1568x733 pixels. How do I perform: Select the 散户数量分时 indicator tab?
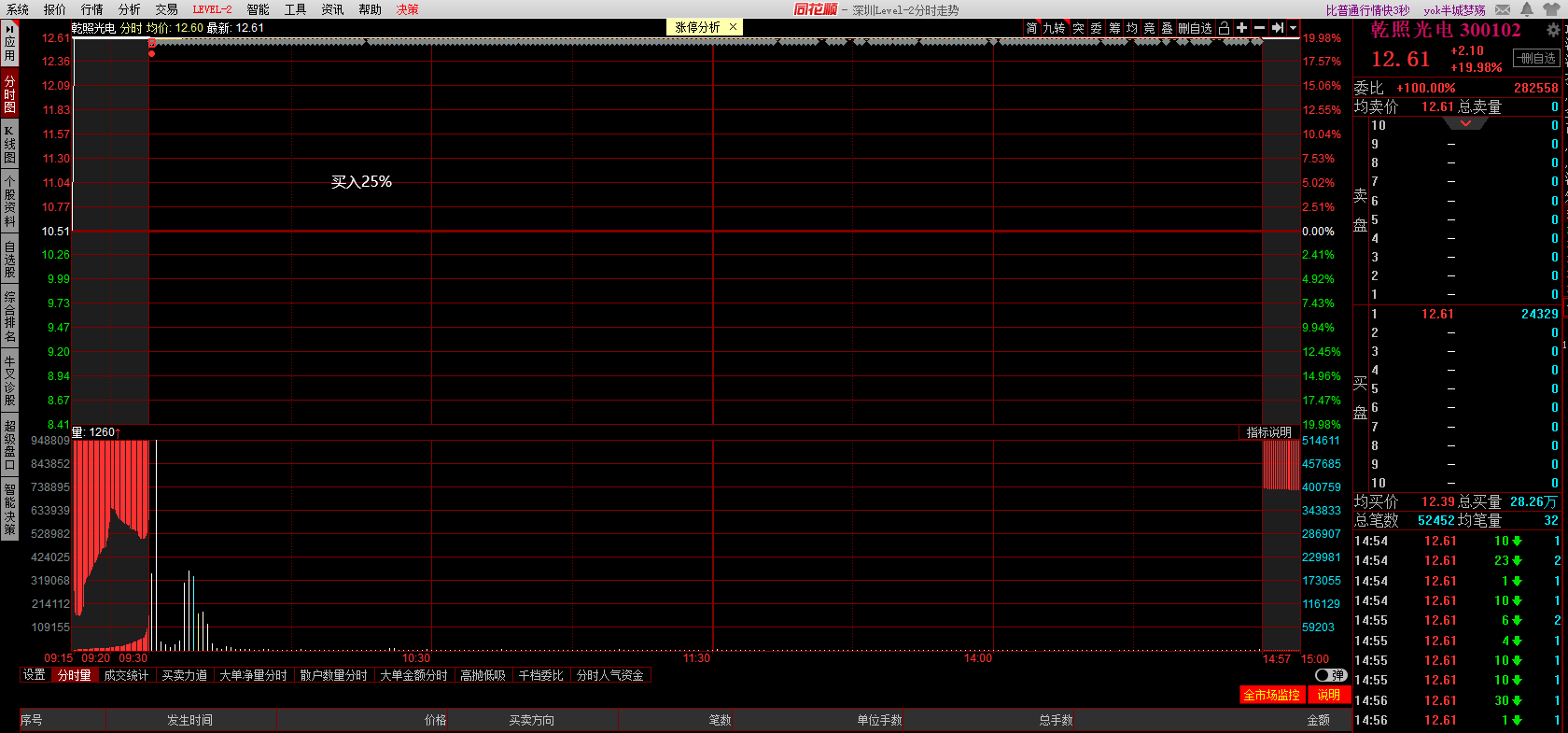[x=333, y=675]
